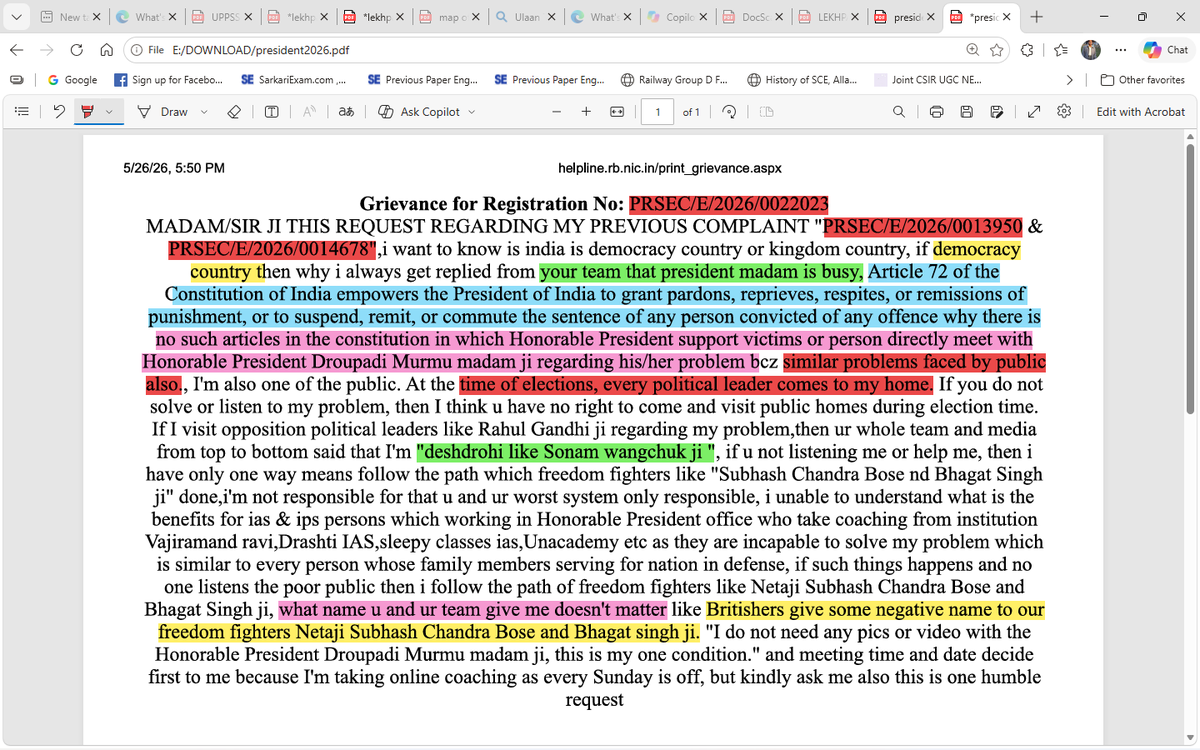Select the Draw pen tool
1200x750 pixels.
[x=162, y=112]
